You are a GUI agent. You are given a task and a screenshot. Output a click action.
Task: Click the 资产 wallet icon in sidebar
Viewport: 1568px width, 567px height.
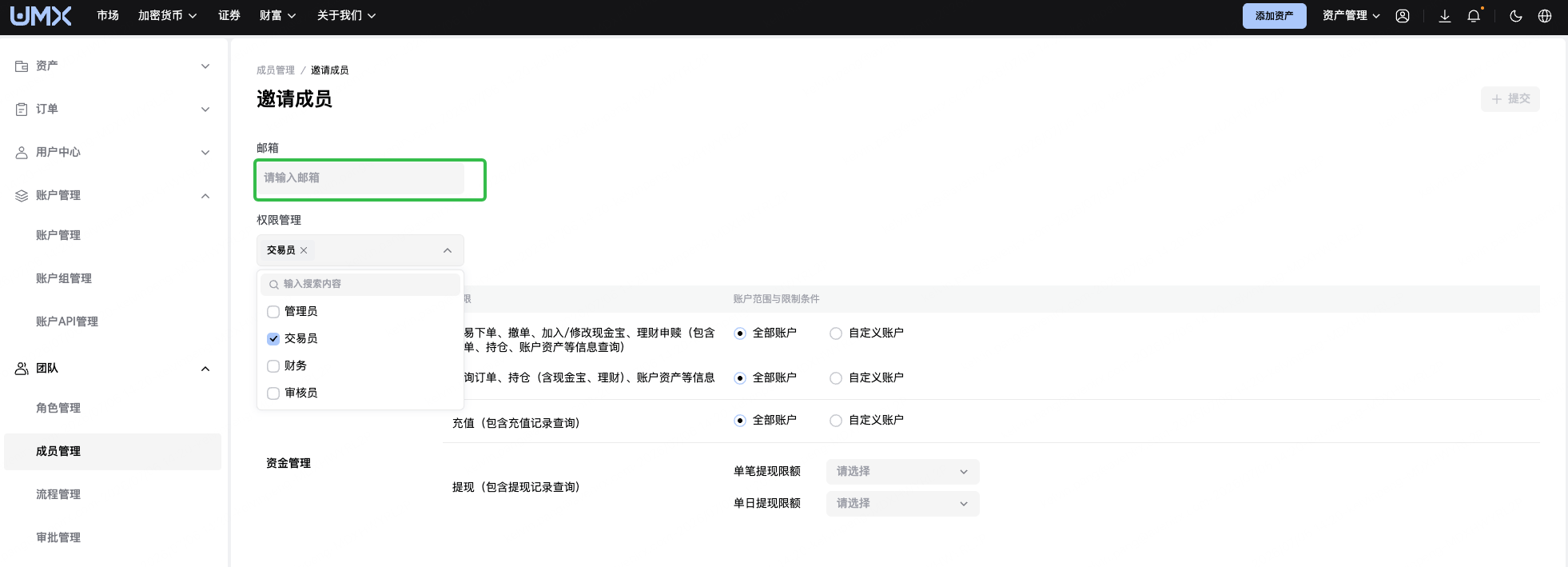22,66
